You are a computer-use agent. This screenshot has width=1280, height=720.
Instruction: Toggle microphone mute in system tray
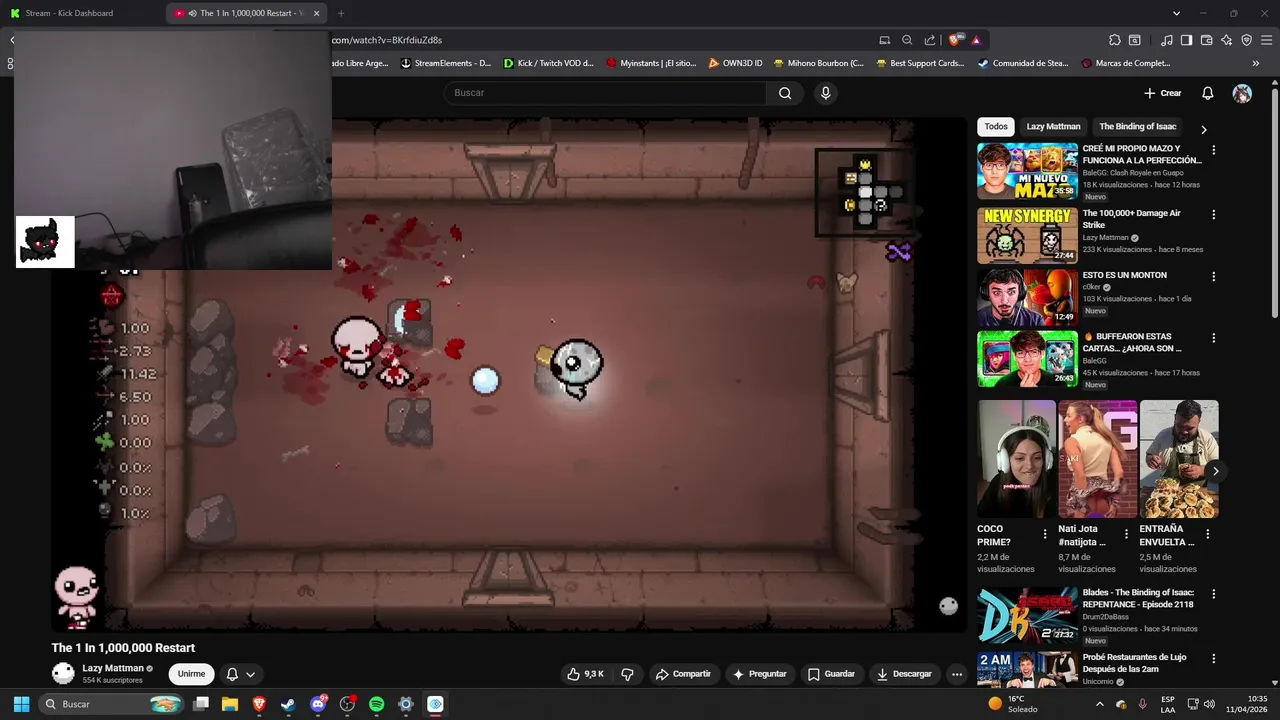coord(1142,704)
